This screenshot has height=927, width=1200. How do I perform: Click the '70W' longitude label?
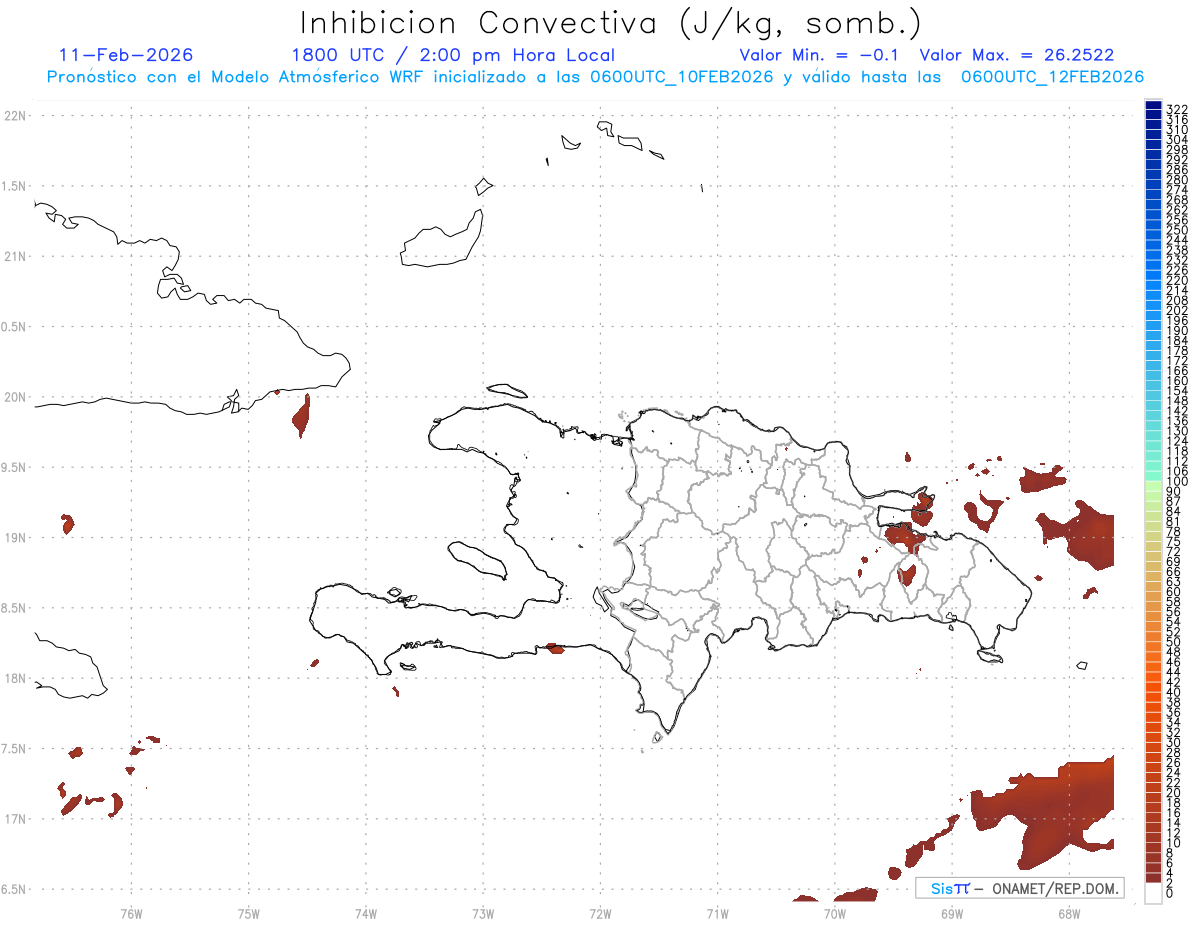[834, 913]
